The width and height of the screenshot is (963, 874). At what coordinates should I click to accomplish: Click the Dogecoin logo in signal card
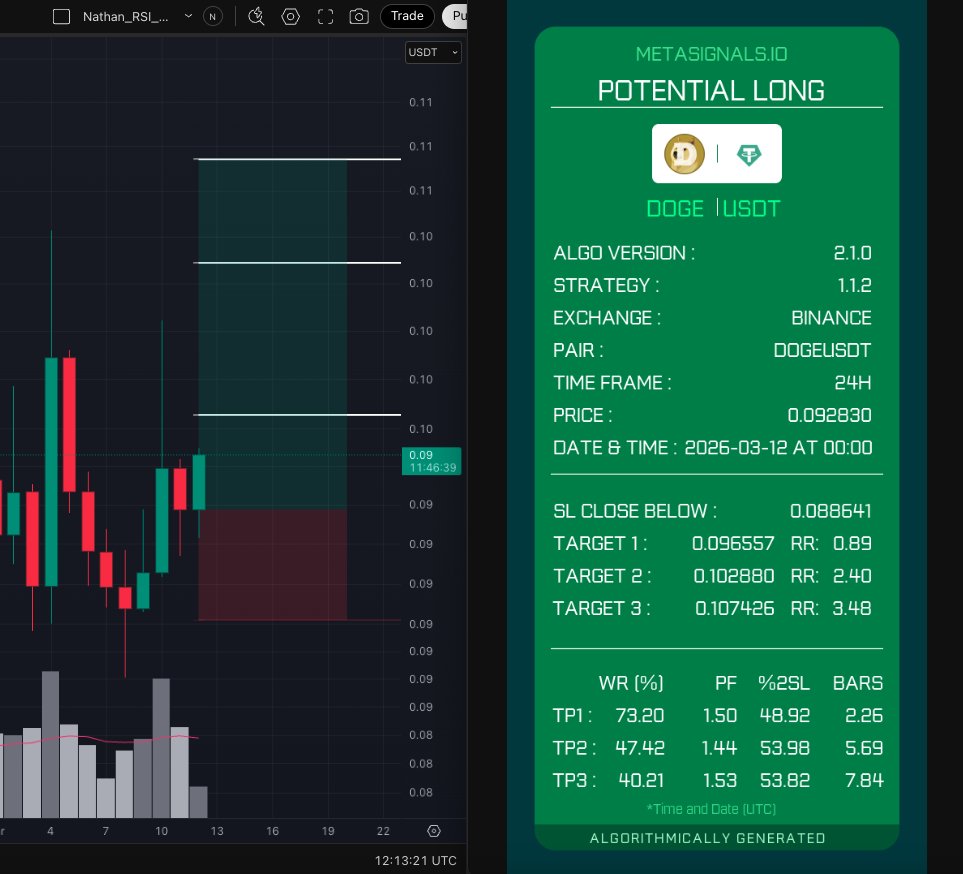pyautogui.click(x=684, y=154)
